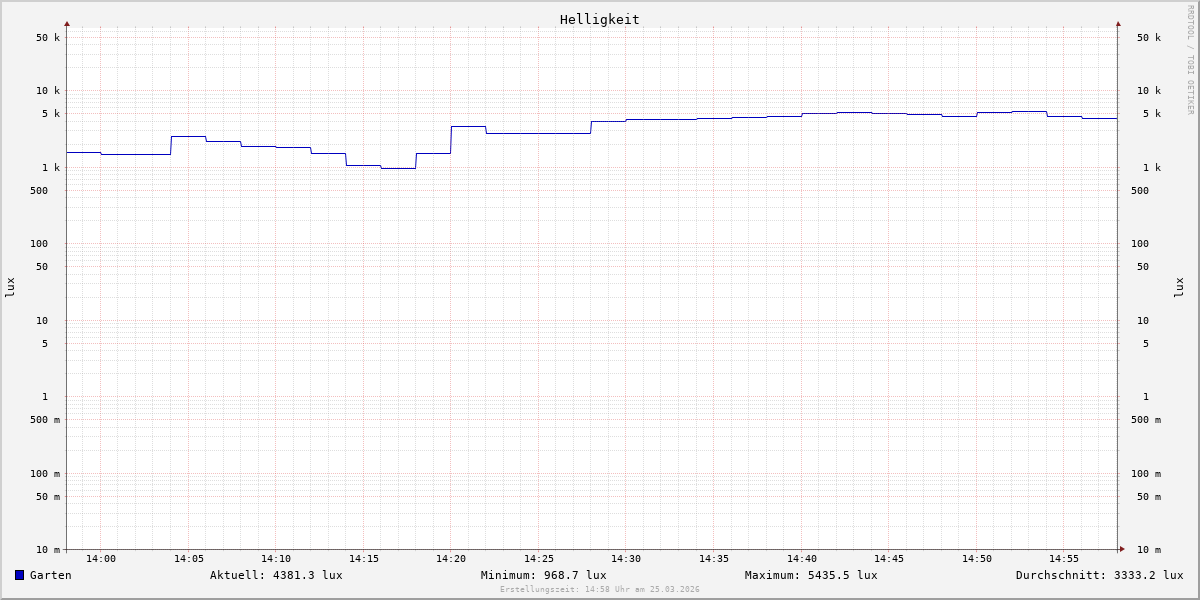Viewport: 1200px width, 600px height.
Task: Click the 50 k label on left axis
Action: [48, 38]
